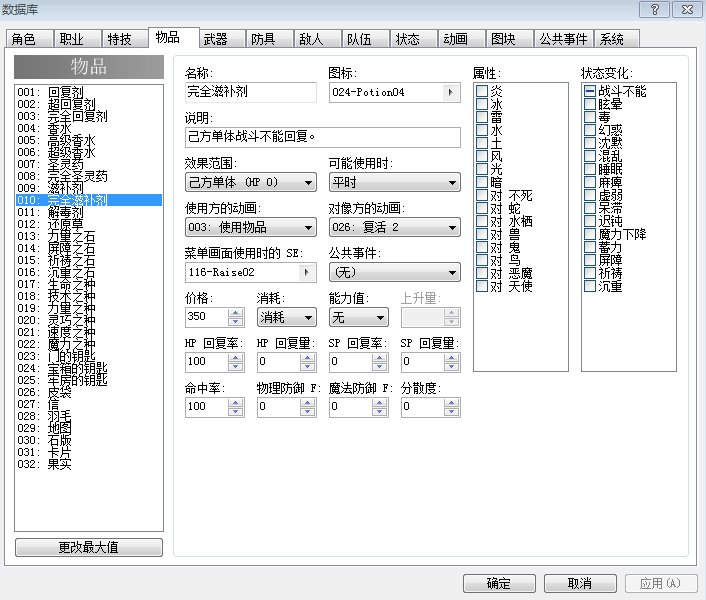The image size is (706, 600).
Task: Switch to the 动画 tab
Action: tap(462, 39)
